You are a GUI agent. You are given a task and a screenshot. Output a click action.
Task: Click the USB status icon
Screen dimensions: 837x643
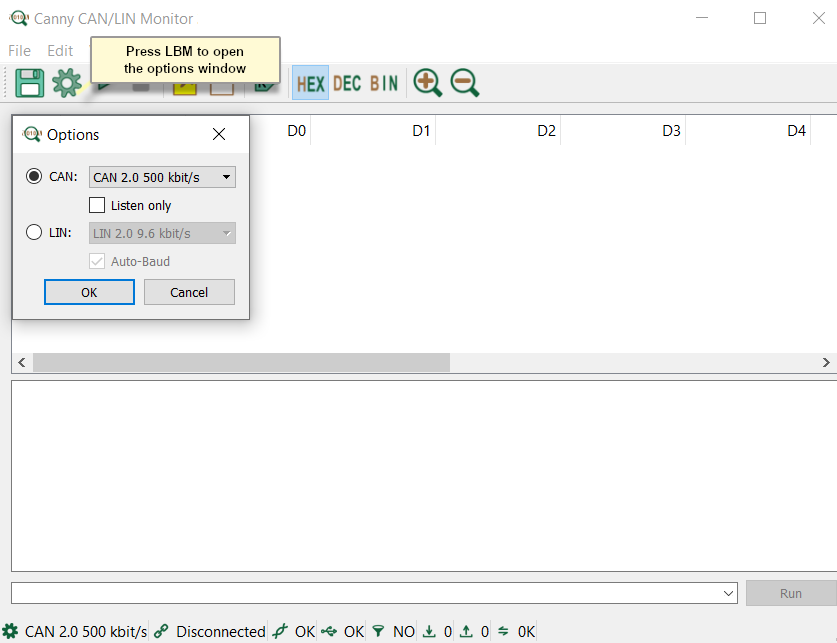click(329, 631)
